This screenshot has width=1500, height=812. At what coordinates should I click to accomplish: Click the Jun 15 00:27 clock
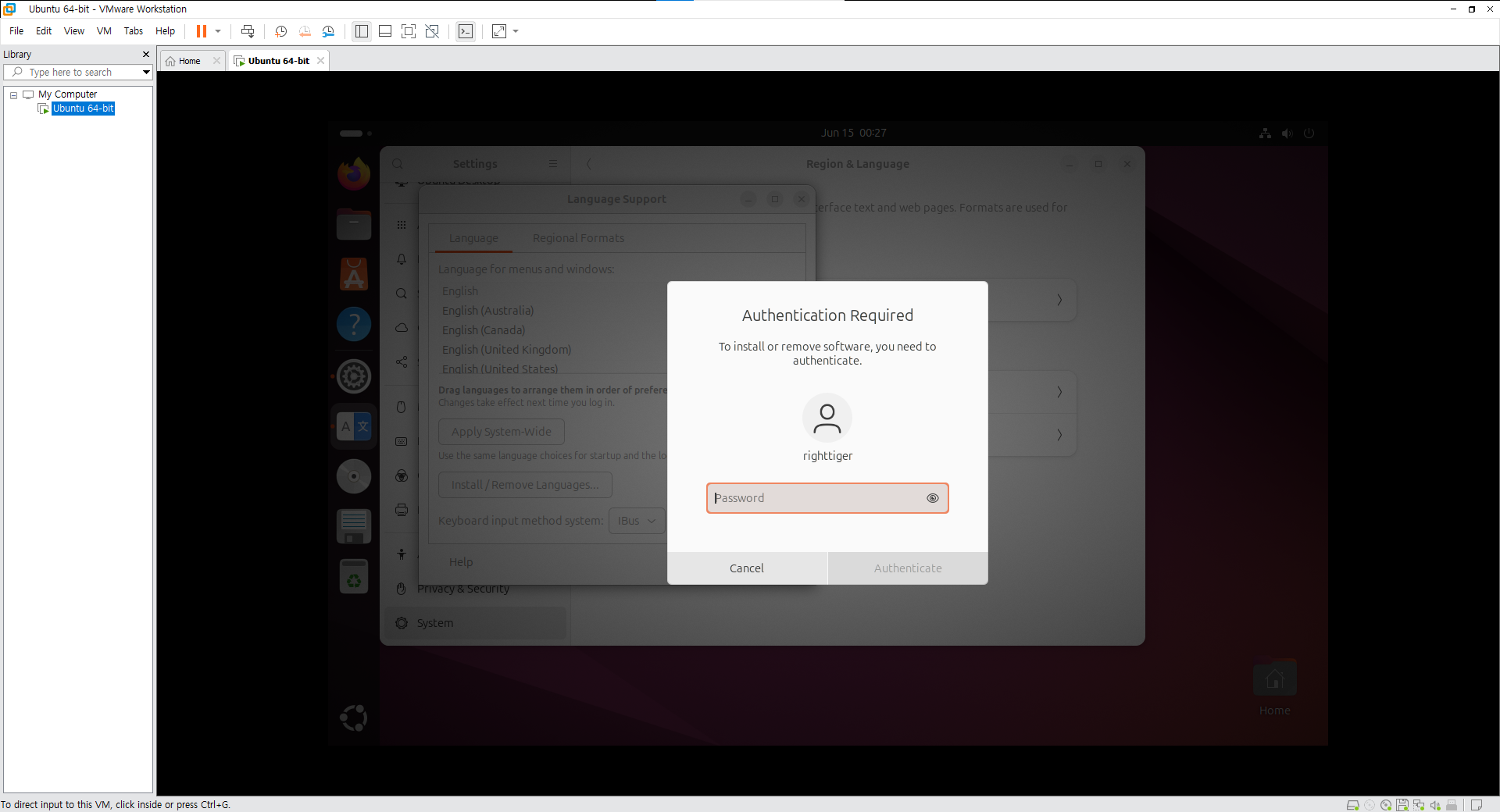(853, 134)
